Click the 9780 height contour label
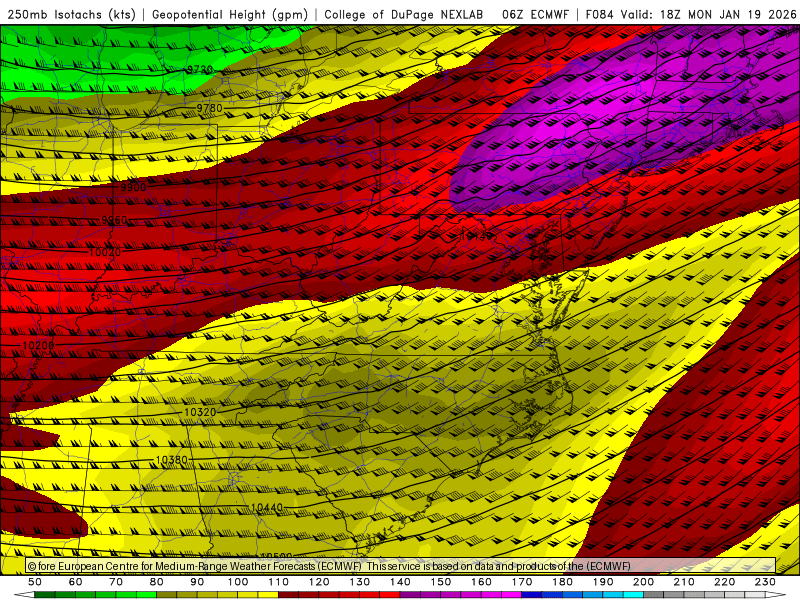 pyautogui.click(x=210, y=108)
